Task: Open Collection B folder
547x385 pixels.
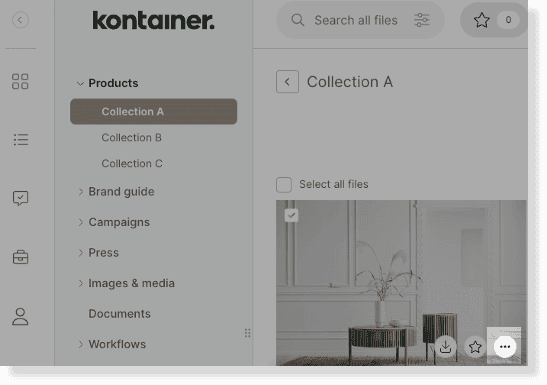Action: pyautogui.click(x=132, y=137)
